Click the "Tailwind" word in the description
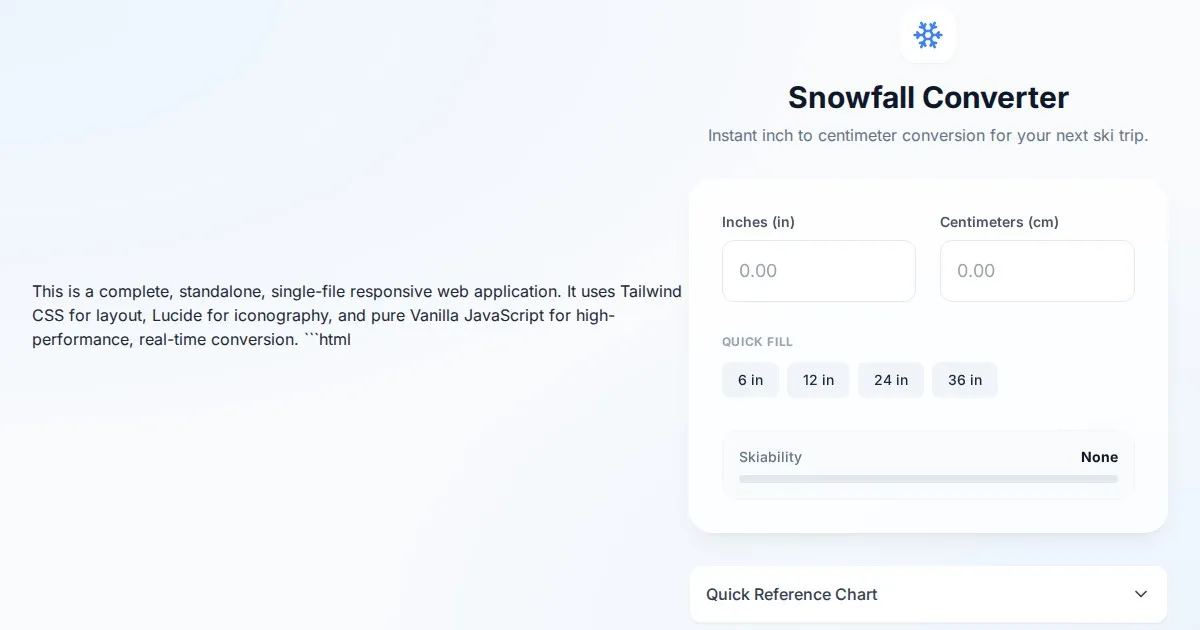 pos(651,291)
